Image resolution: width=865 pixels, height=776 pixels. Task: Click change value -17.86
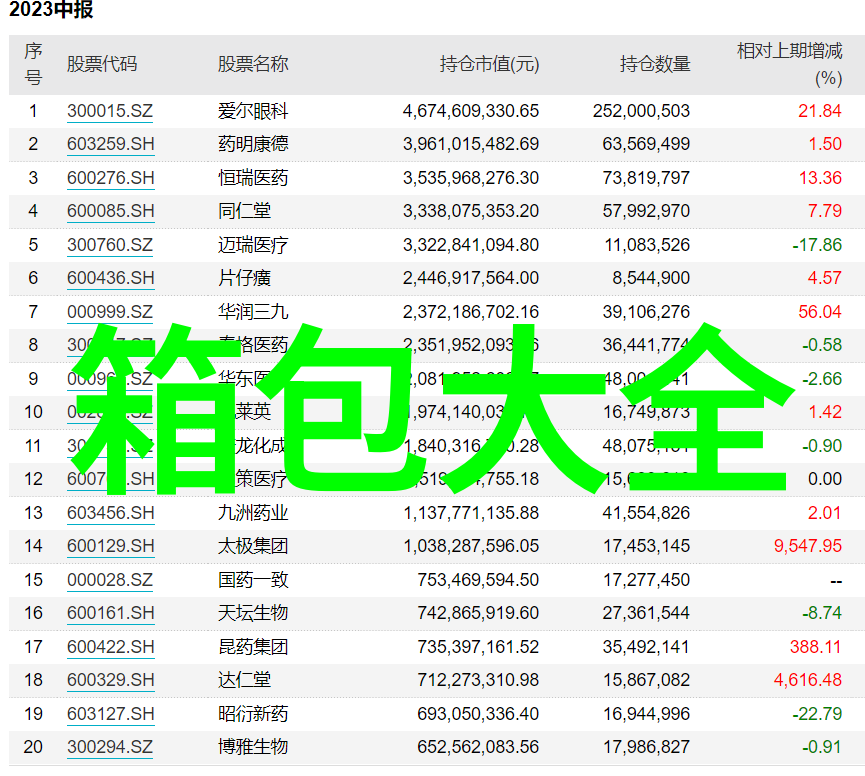(817, 245)
